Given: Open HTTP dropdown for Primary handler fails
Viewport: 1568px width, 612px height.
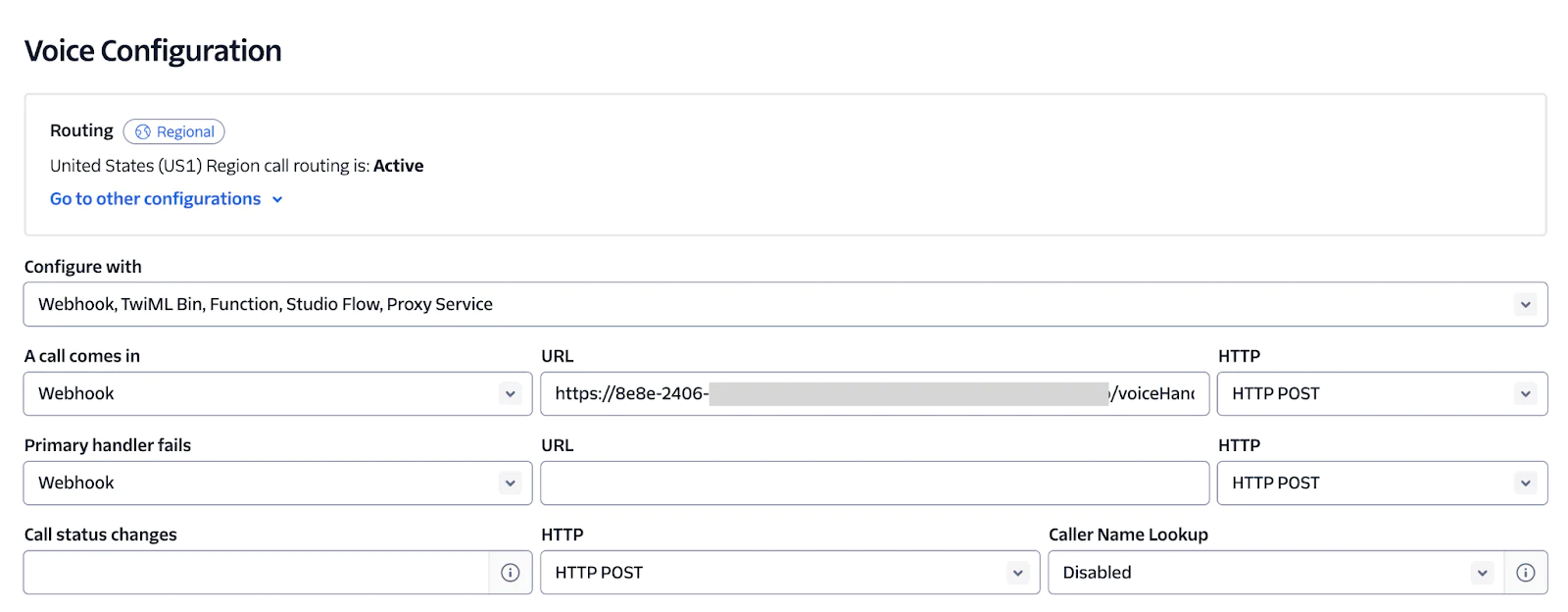Looking at the screenshot, I should tap(1382, 483).
